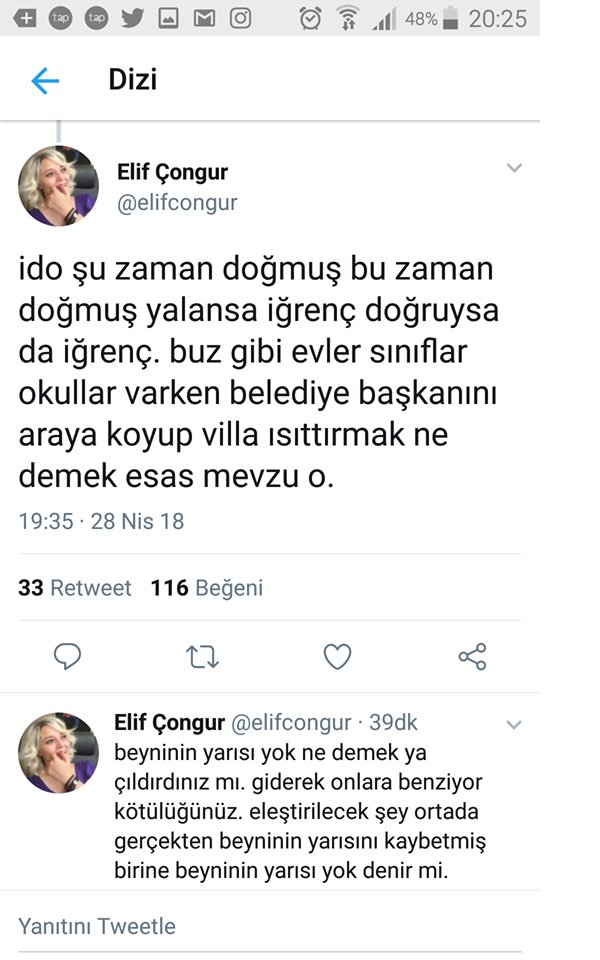This screenshot has width=600, height=960.
Task: Type in Yanıtını Tweetle reply field
Action: pos(270,927)
